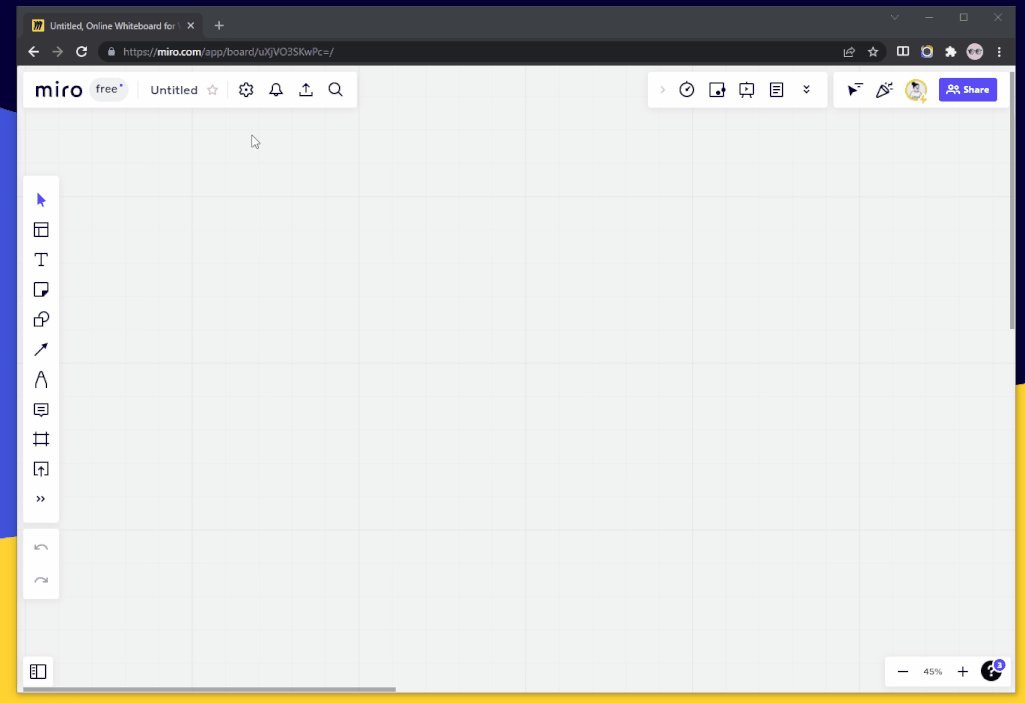Select the Comment tool

coord(41,409)
